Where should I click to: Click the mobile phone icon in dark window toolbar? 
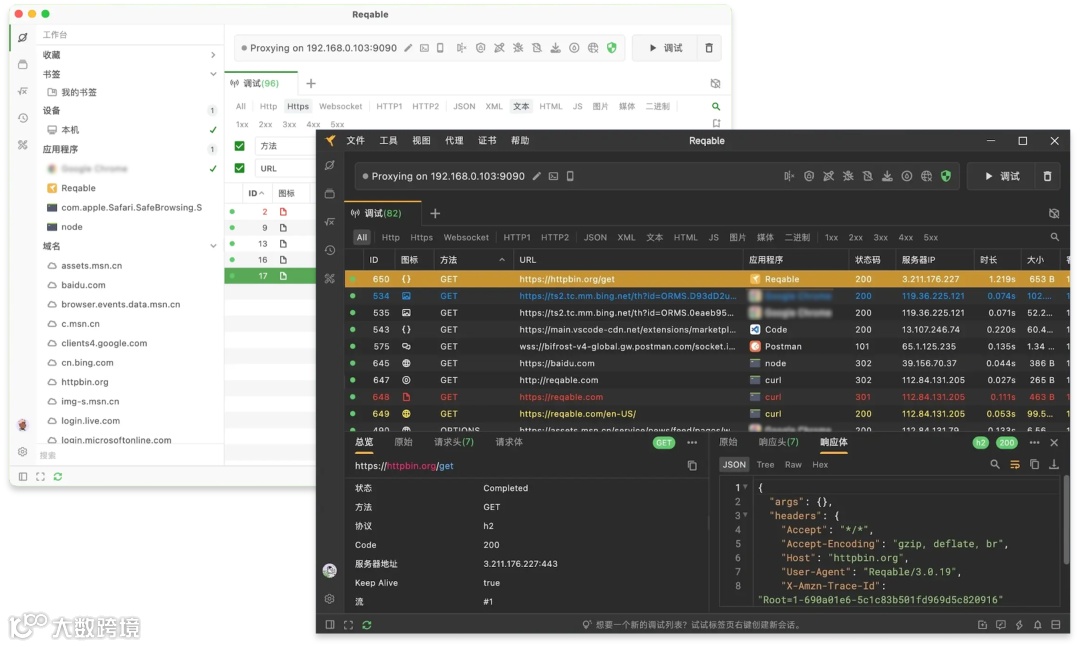point(570,176)
